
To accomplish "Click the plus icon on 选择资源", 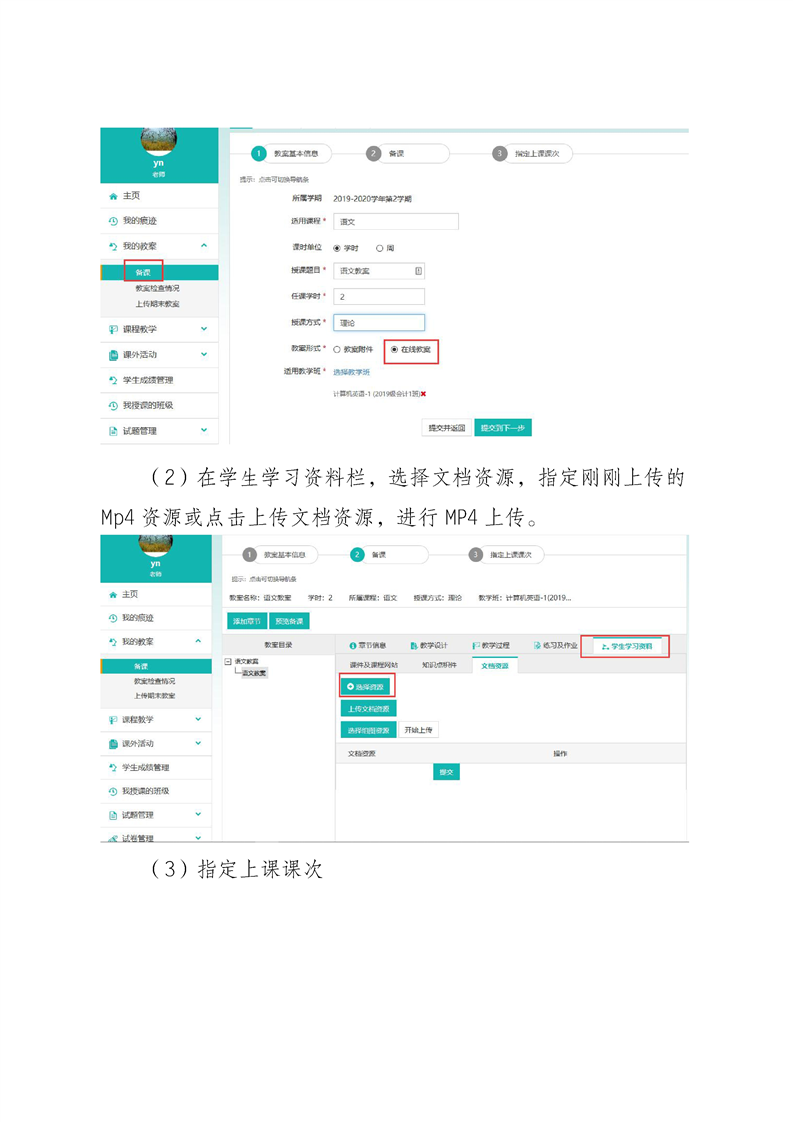I will [x=349, y=687].
